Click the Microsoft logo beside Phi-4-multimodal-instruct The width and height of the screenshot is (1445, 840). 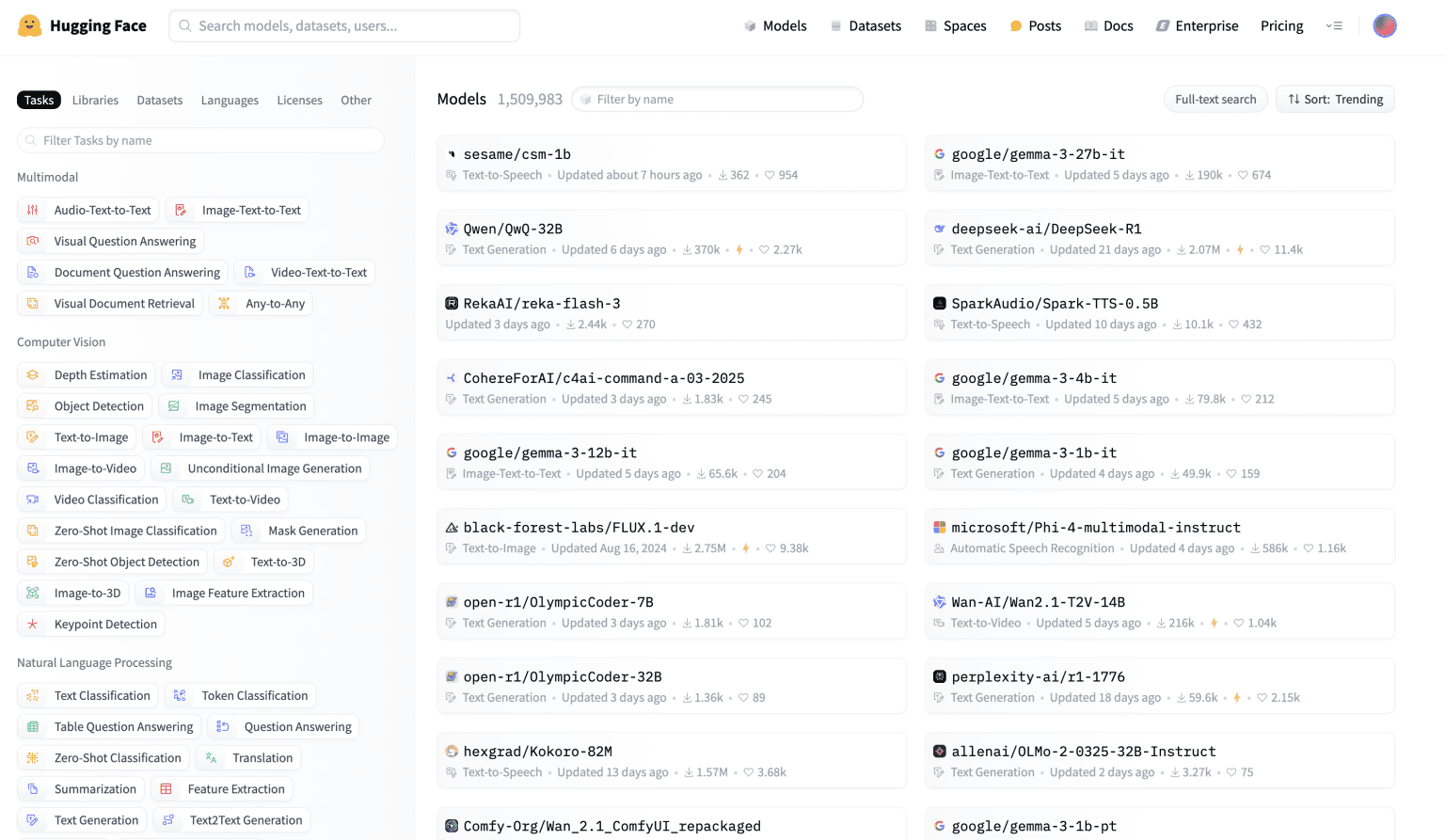tap(939, 528)
